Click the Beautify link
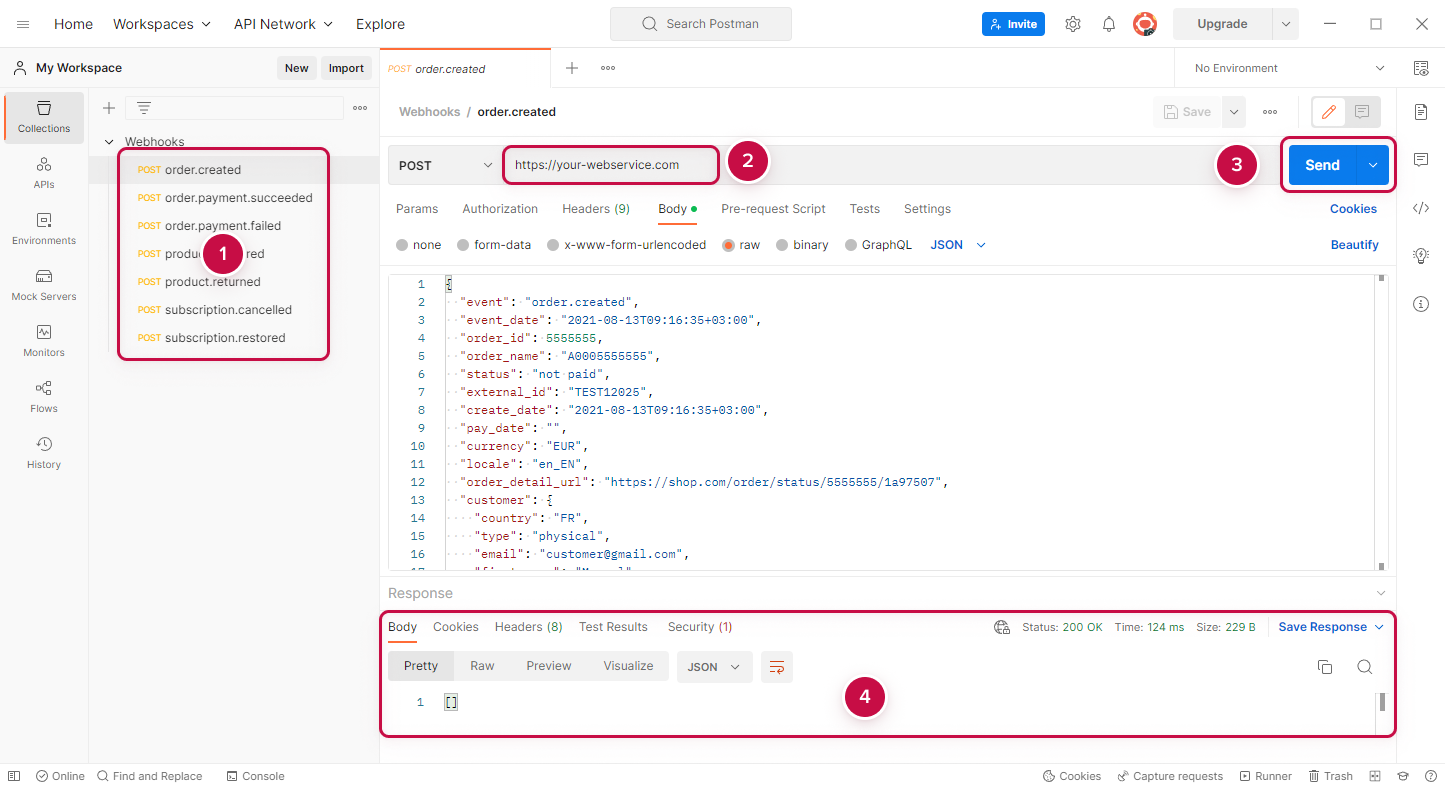 pyautogui.click(x=1354, y=245)
